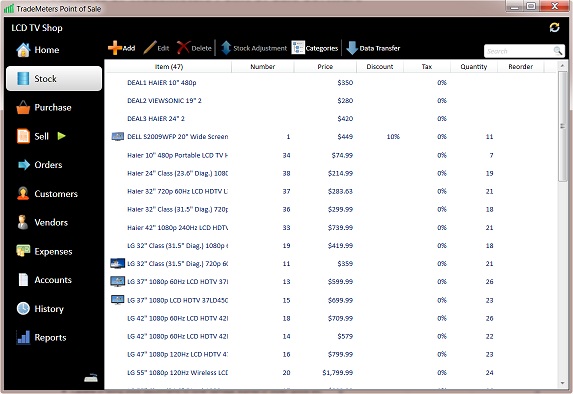Switch to Expenses menu label

pyautogui.click(x=53, y=251)
